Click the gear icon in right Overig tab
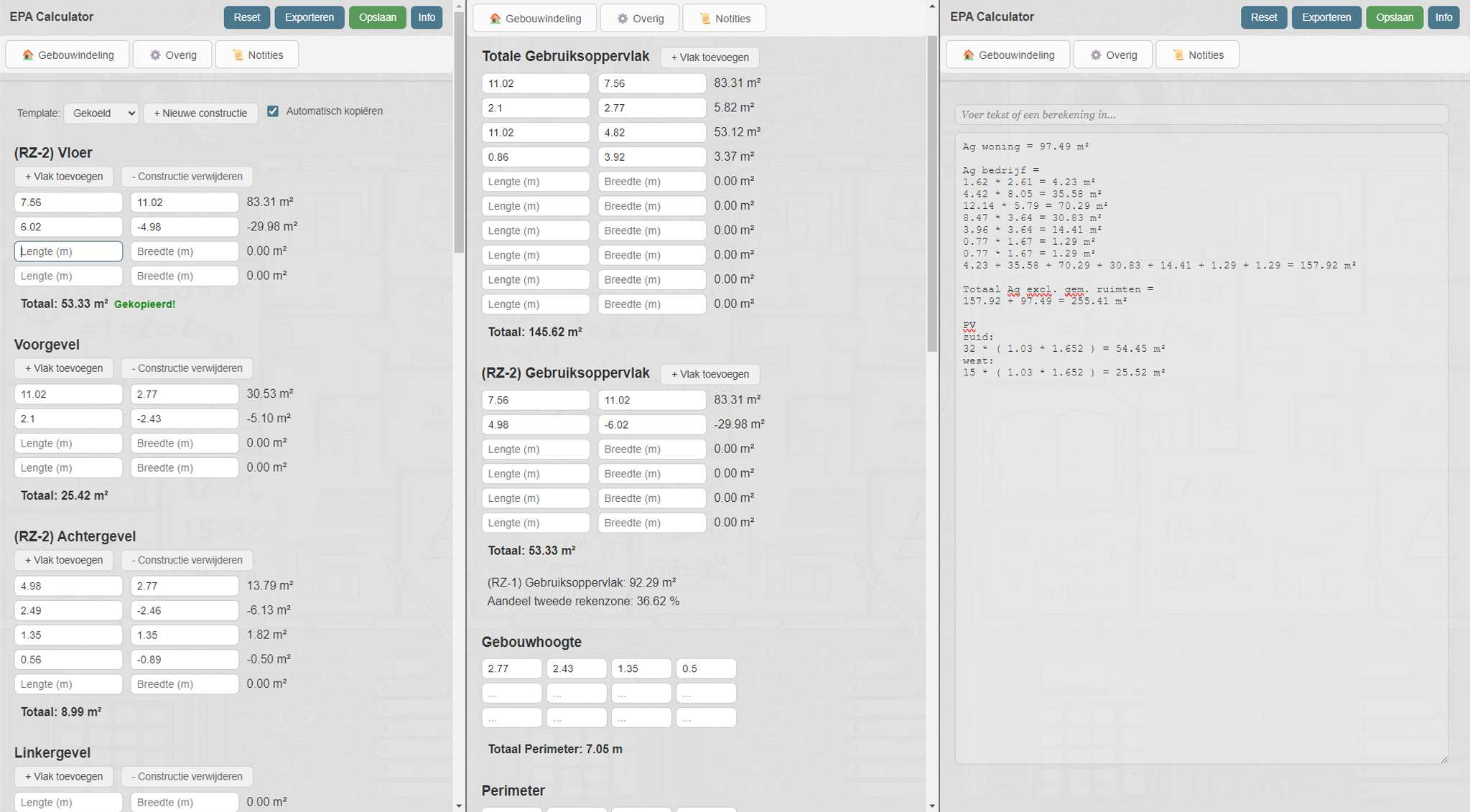Viewport: 1470px width, 812px height. point(1096,55)
